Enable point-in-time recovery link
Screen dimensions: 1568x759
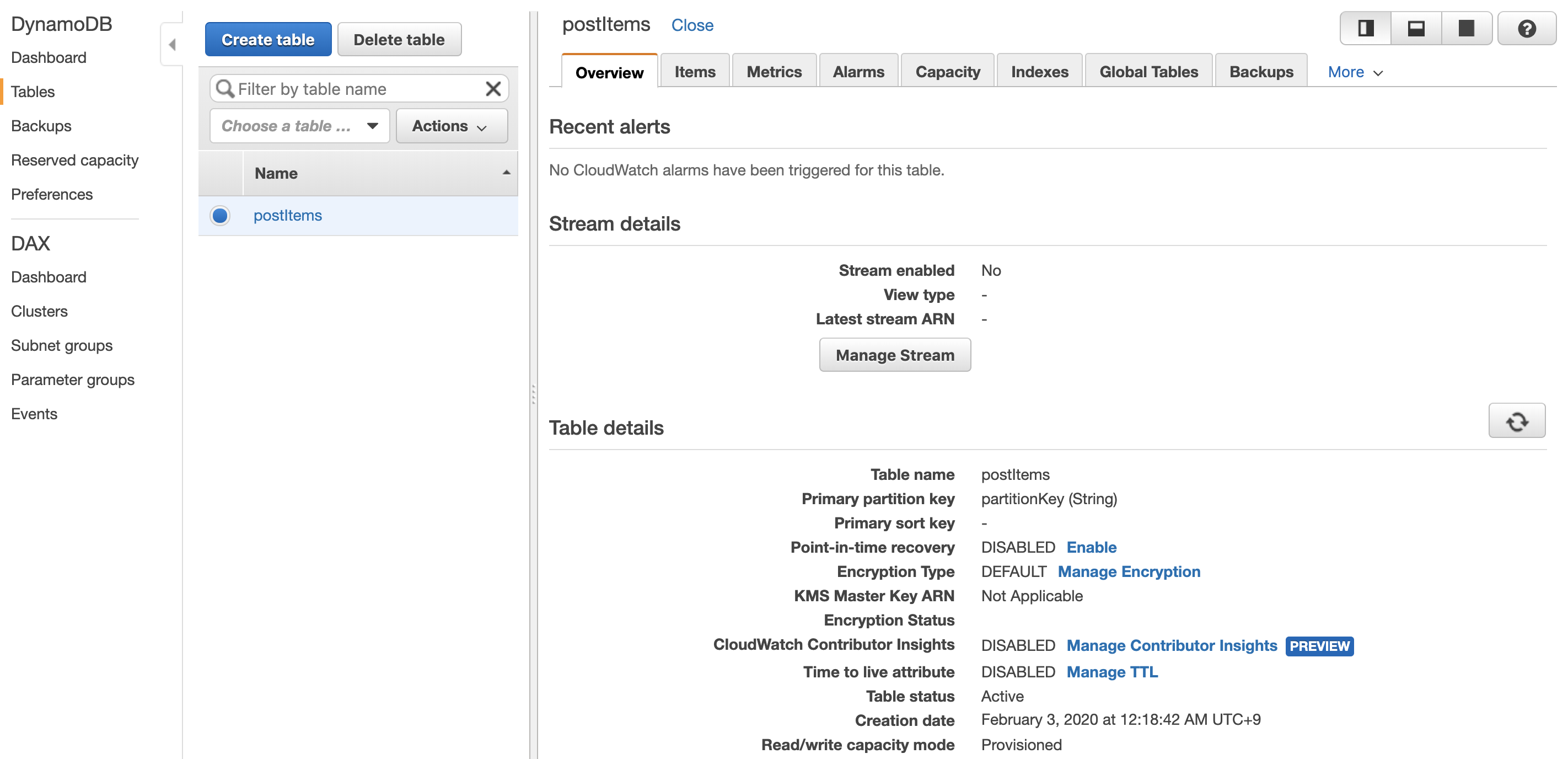pos(1092,547)
